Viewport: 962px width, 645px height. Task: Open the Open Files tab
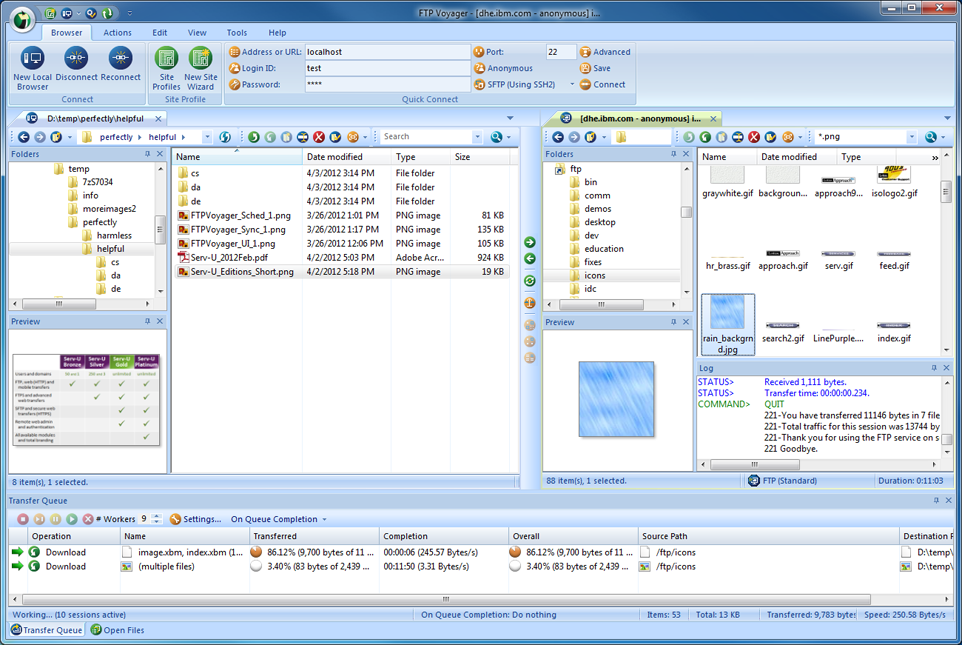pos(118,630)
